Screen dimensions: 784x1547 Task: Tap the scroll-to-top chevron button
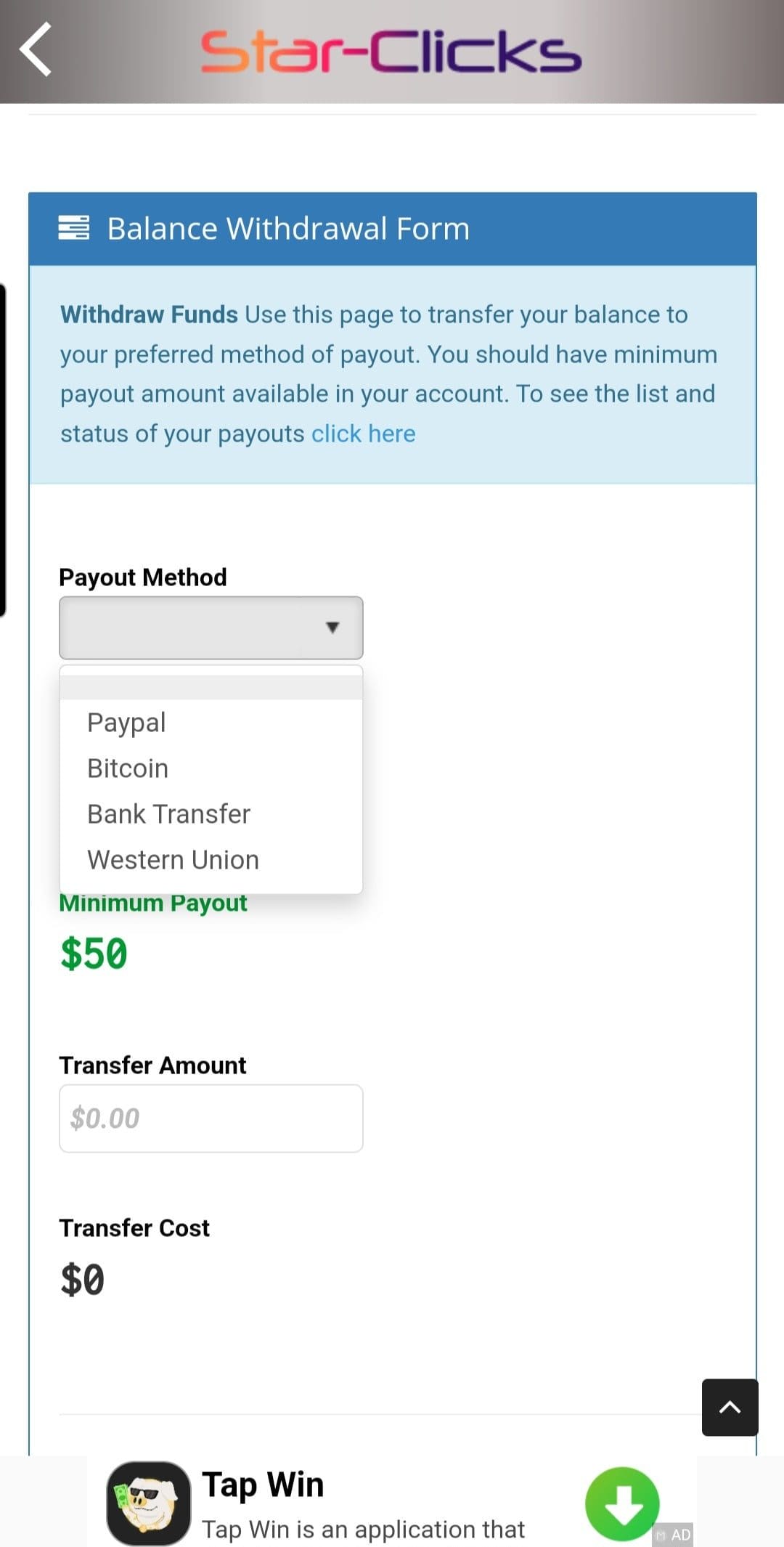point(730,1408)
